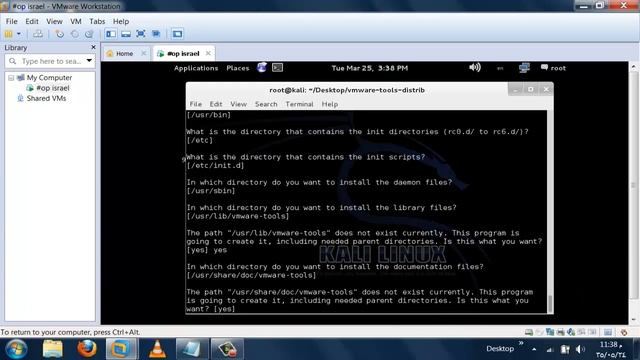The width and height of the screenshot is (640, 360).
Task: Open terminal View menu
Action: (x=238, y=104)
